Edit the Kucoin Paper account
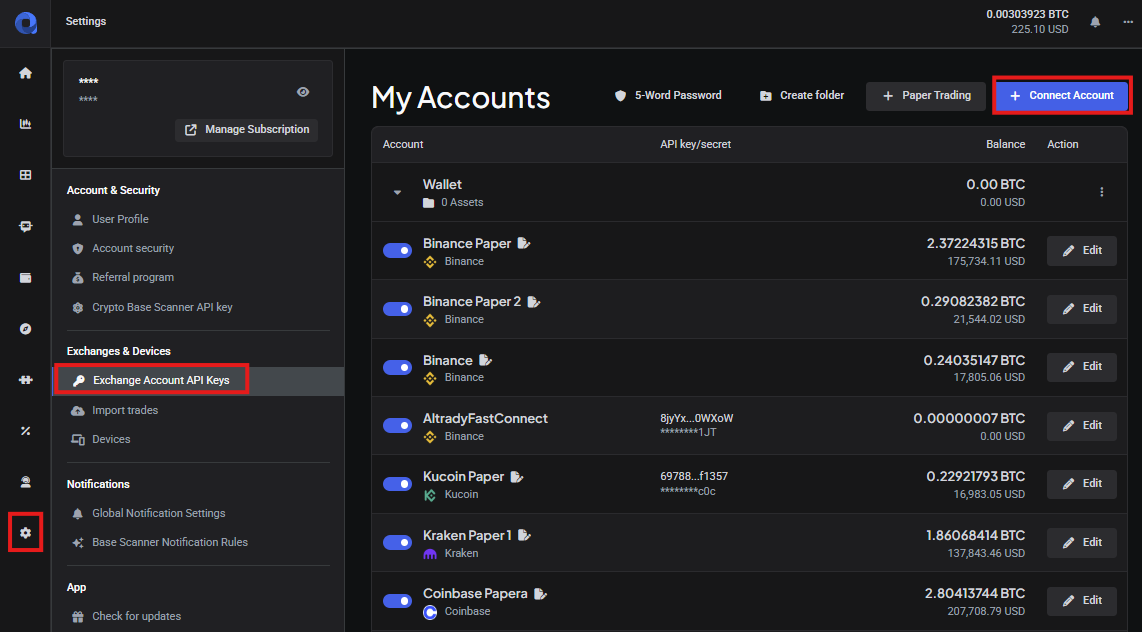The width and height of the screenshot is (1142, 632). 1082,483
